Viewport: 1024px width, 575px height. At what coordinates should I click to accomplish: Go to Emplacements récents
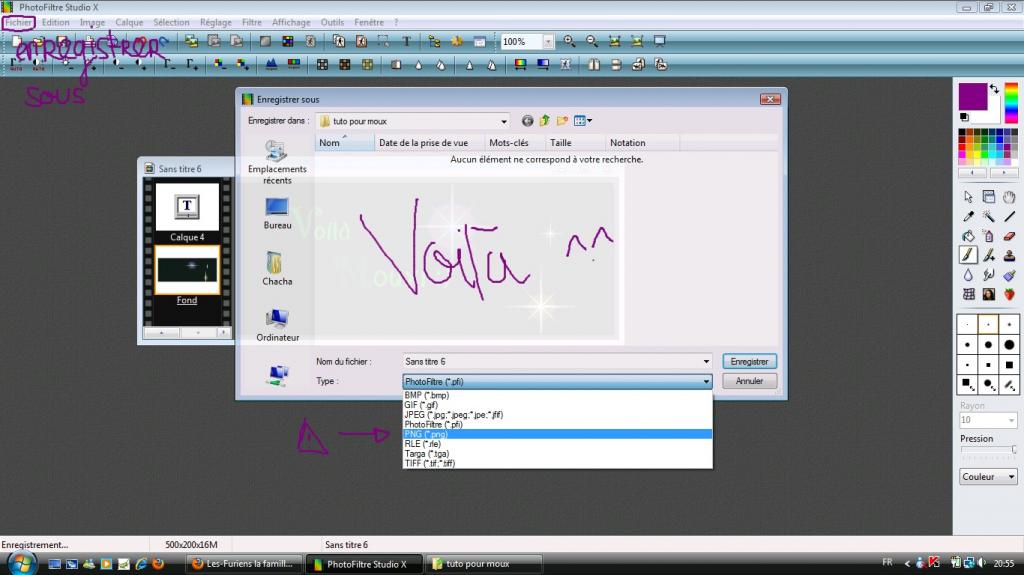[x=277, y=163]
